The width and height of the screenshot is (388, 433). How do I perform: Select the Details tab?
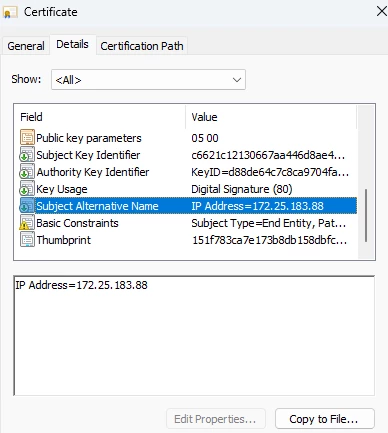pyautogui.click(x=73, y=44)
